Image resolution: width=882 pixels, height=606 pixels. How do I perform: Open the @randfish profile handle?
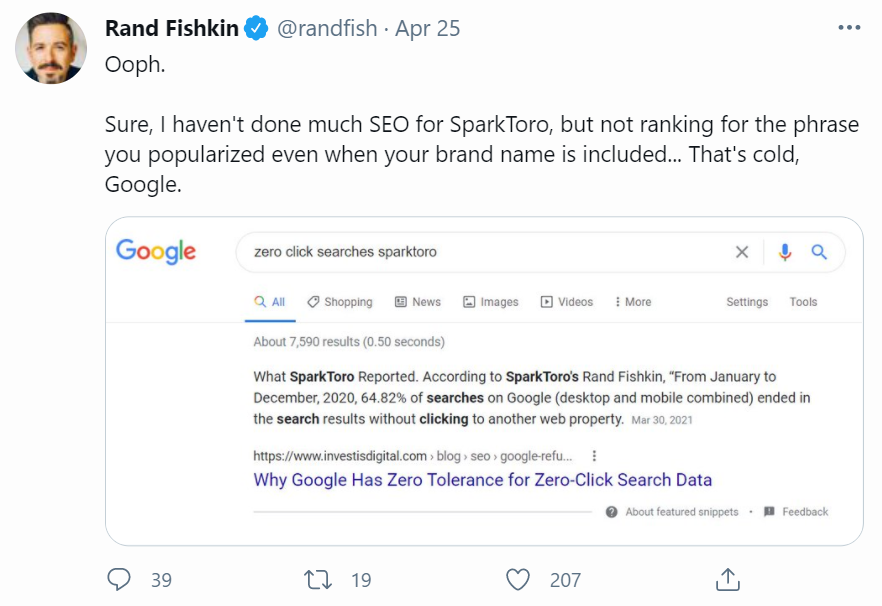[x=326, y=29]
